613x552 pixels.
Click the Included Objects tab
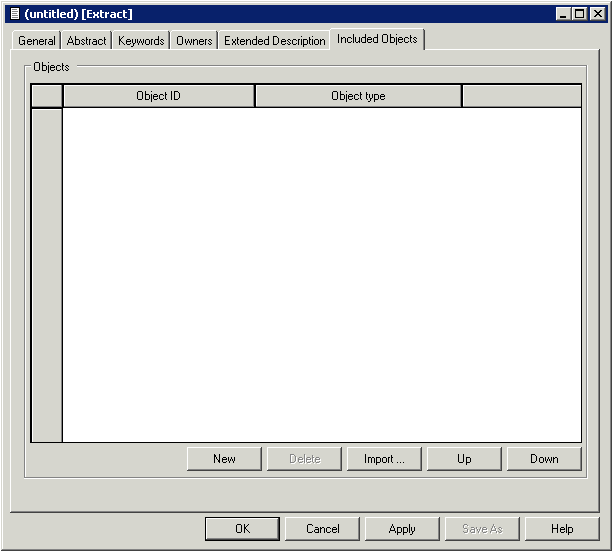coord(377,39)
